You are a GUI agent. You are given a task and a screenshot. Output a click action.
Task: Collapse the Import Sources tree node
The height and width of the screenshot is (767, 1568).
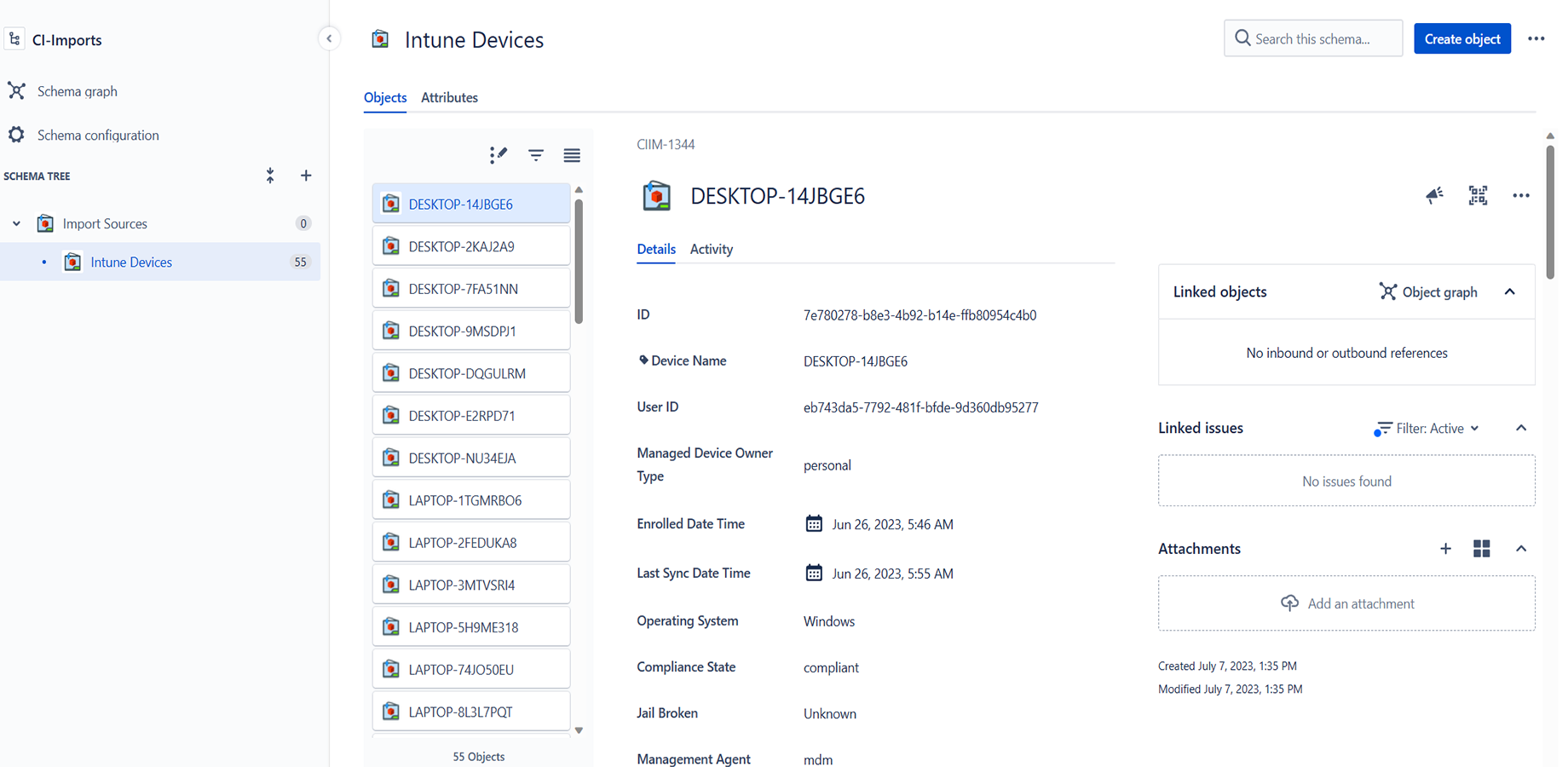click(x=16, y=223)
